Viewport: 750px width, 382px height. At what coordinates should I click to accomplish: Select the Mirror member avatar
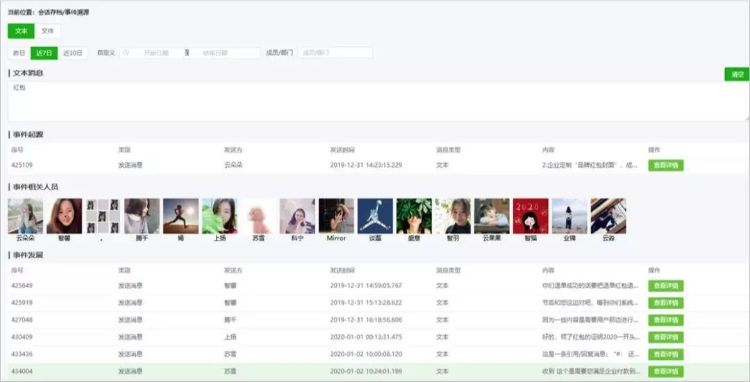point(336,216)
